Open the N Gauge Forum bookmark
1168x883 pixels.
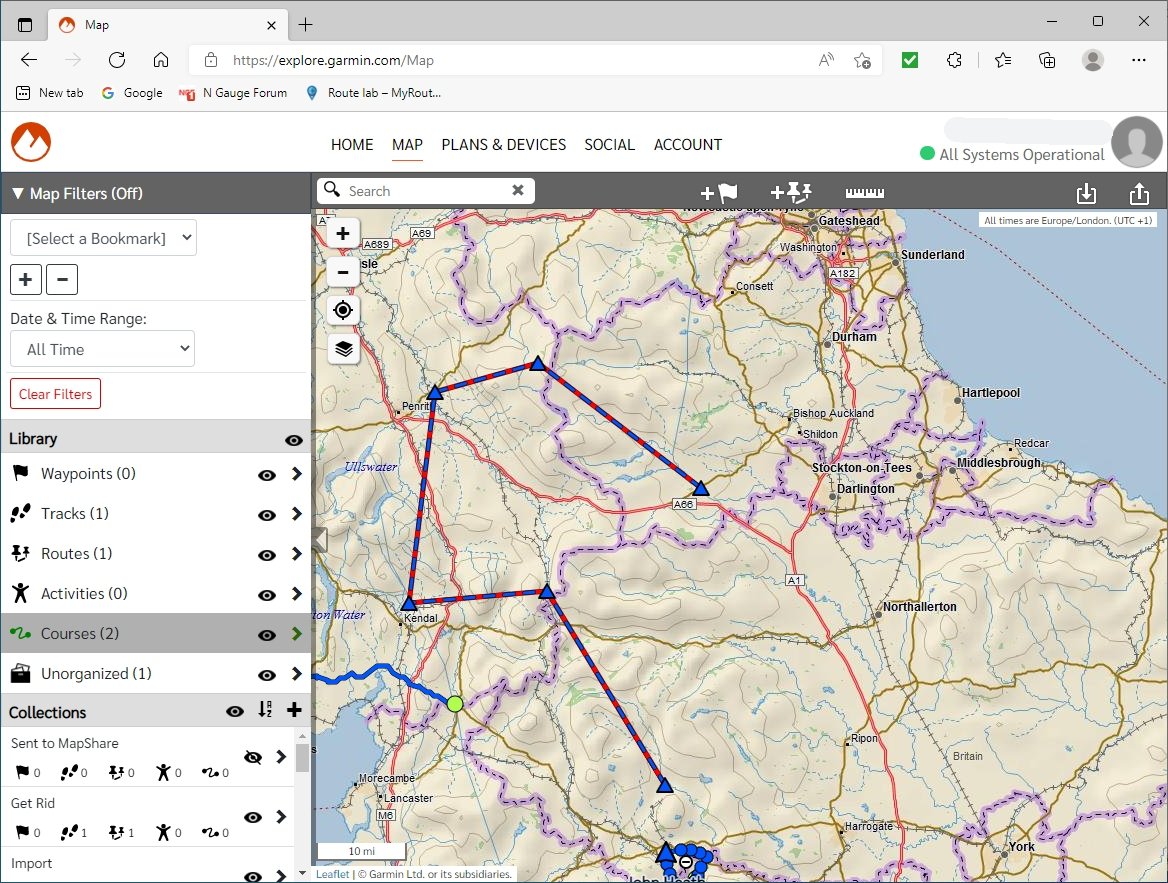233,93
